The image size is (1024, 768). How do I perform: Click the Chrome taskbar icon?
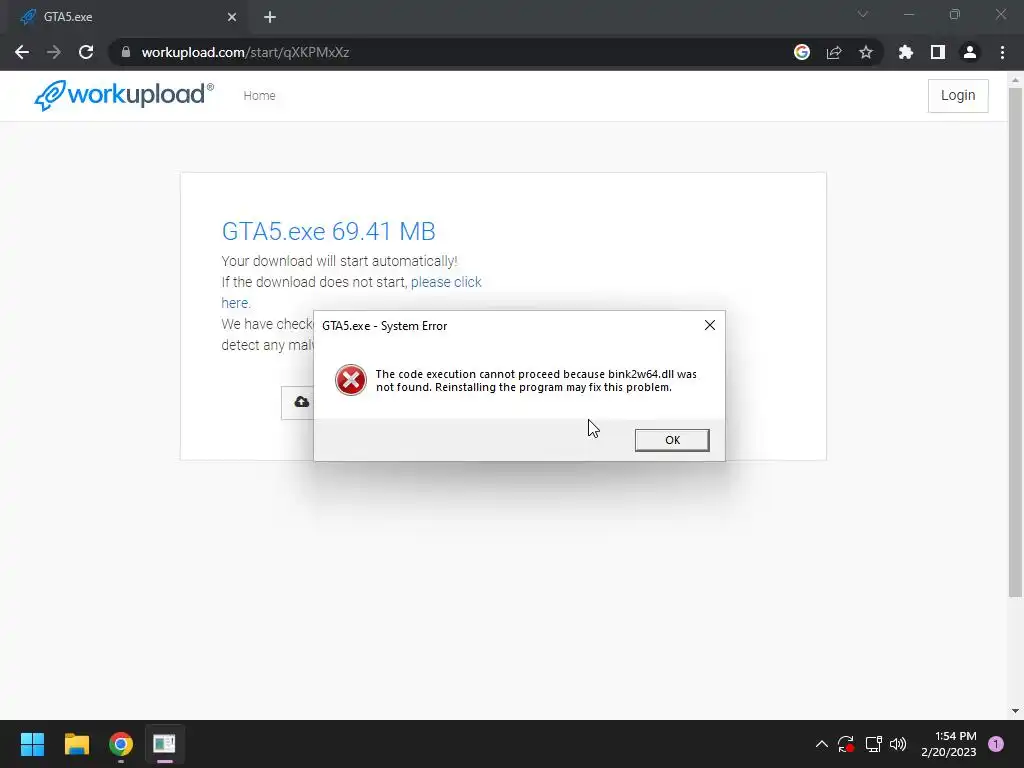[121, 744]
